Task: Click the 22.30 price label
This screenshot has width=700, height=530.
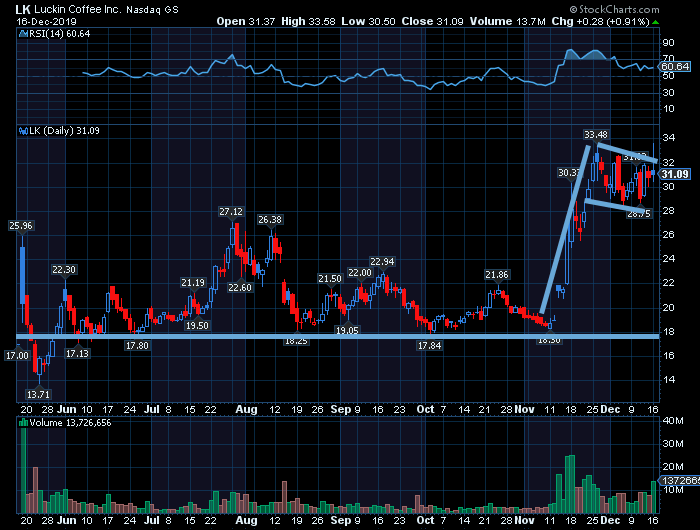Action: pyautogui.click(x=64, y=270)
